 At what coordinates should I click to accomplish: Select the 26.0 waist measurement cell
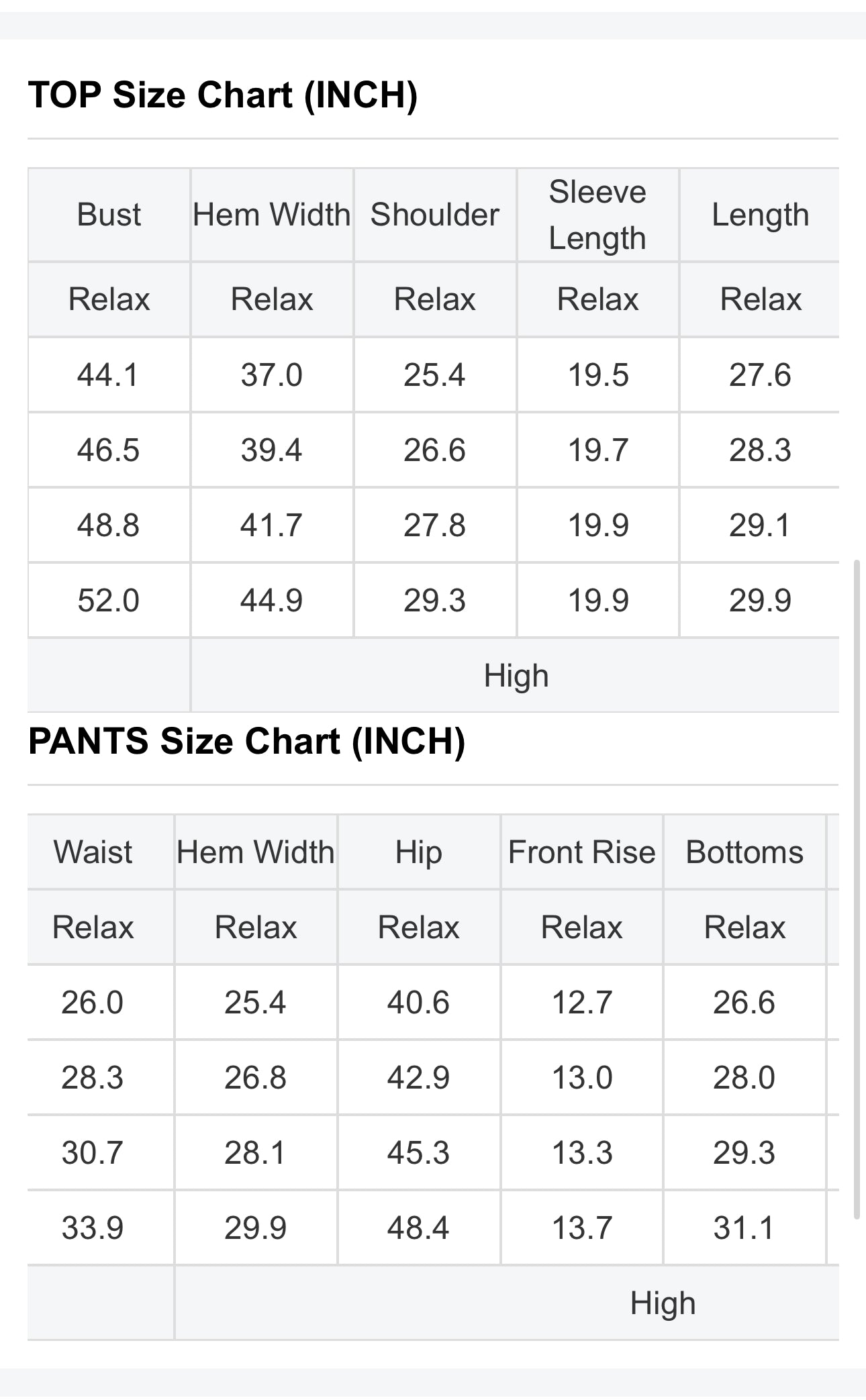coord(93,1003)
